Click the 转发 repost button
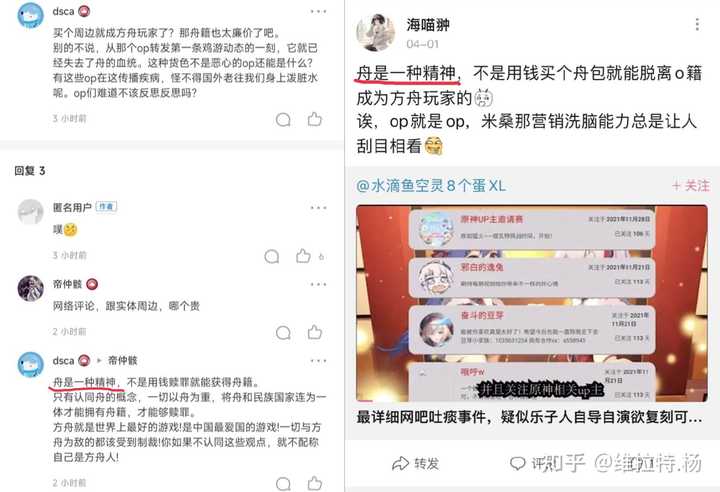This screenshot has height=492, width=720. tap(416, 464)
